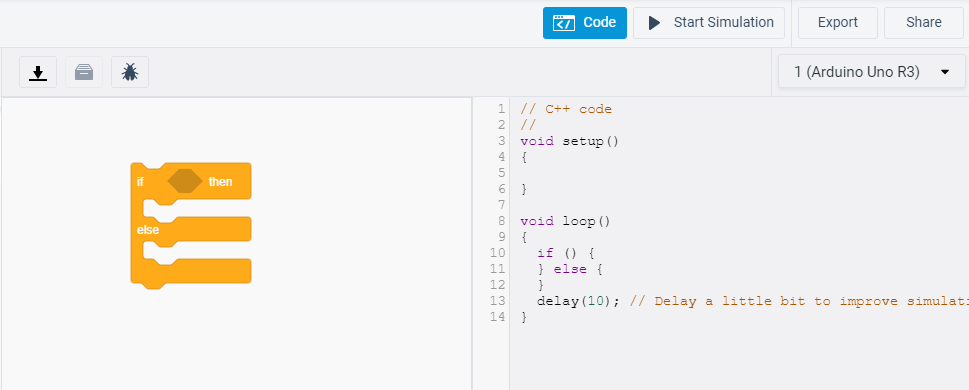The image size is (969, 390).
Task: Click the '} else {' code line
Action: pyautogui.click(x=569, y=269)
